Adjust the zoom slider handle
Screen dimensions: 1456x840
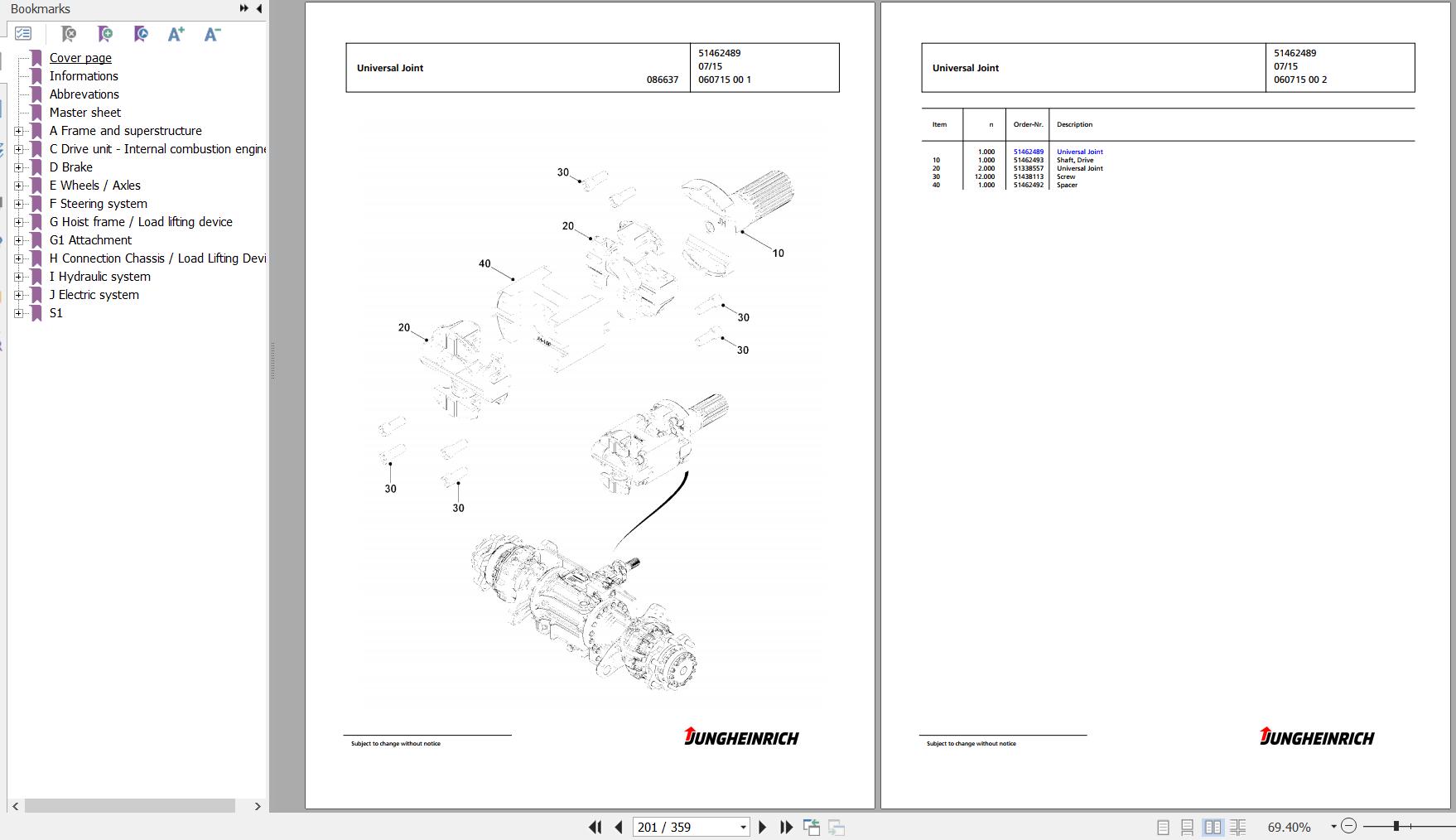pyautogui.click(x=1396, y=826)
